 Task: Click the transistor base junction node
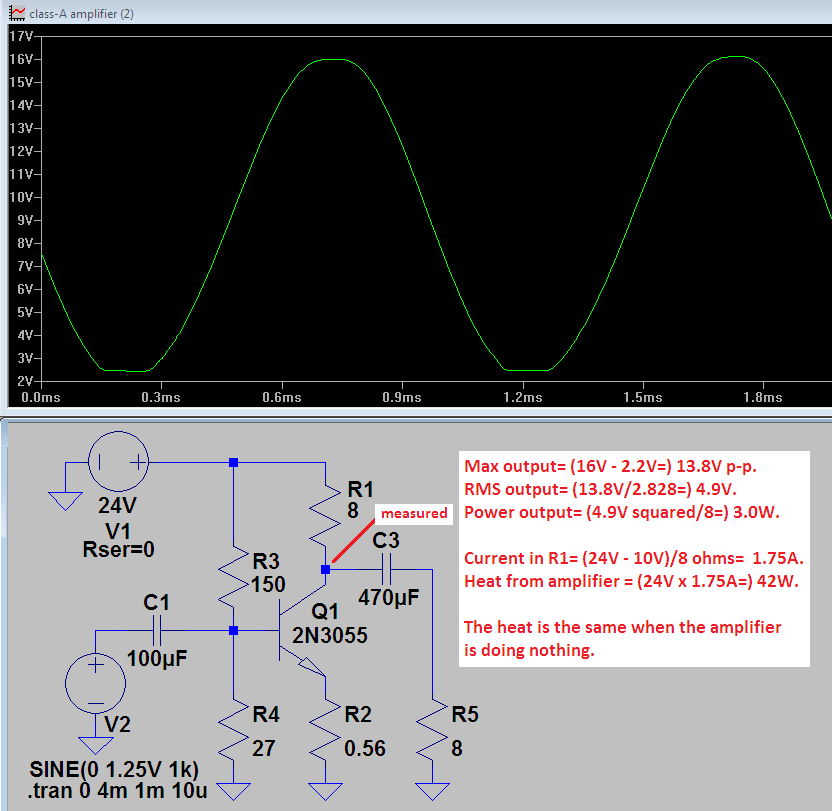click(x=233, y=631)
